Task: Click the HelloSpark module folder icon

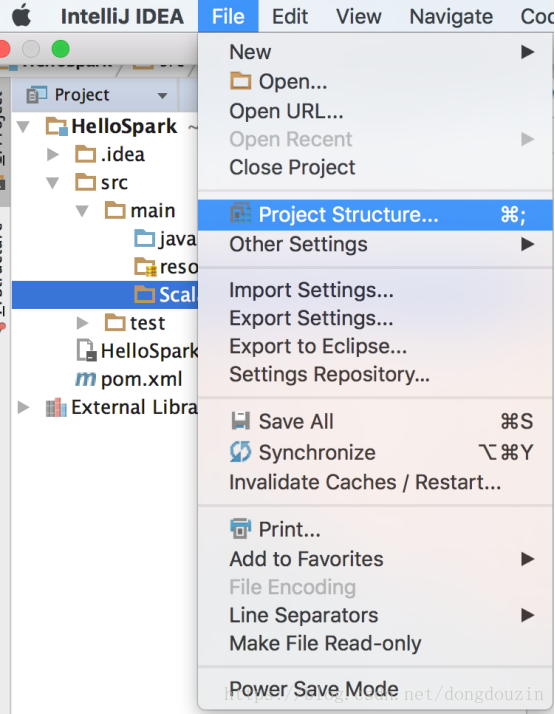Action: (x=57, y=126)
